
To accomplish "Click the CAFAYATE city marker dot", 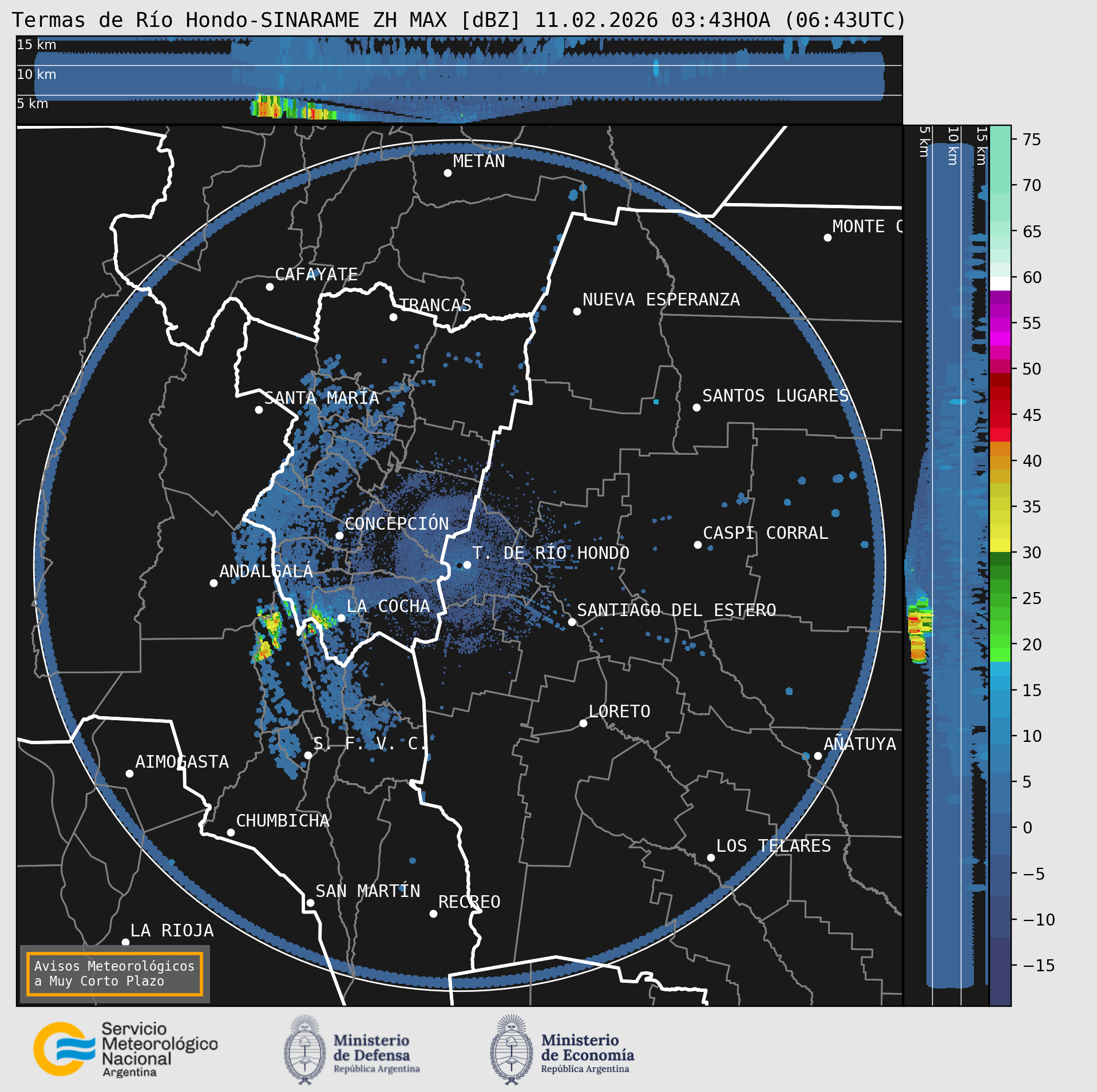I will point(270,287).
